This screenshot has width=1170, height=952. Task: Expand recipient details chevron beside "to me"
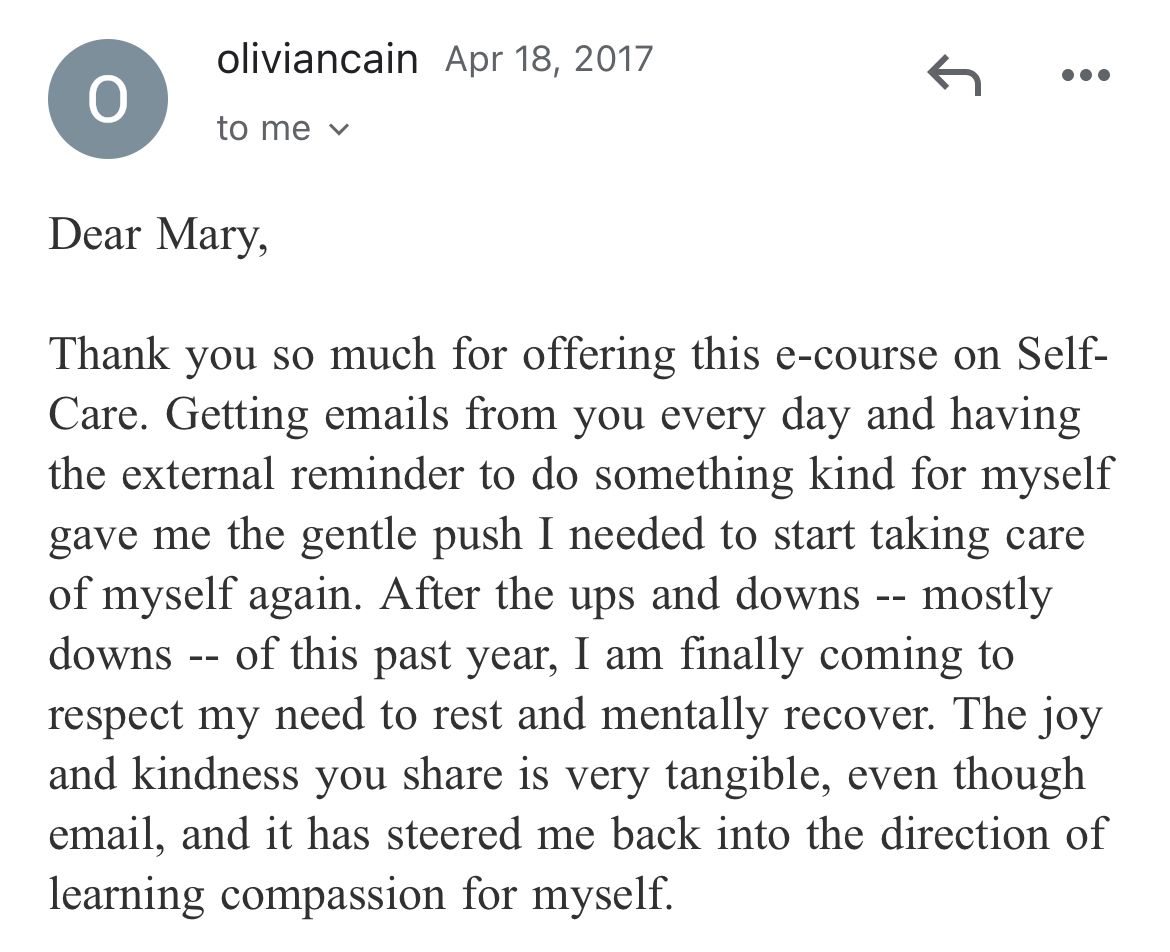340,129
